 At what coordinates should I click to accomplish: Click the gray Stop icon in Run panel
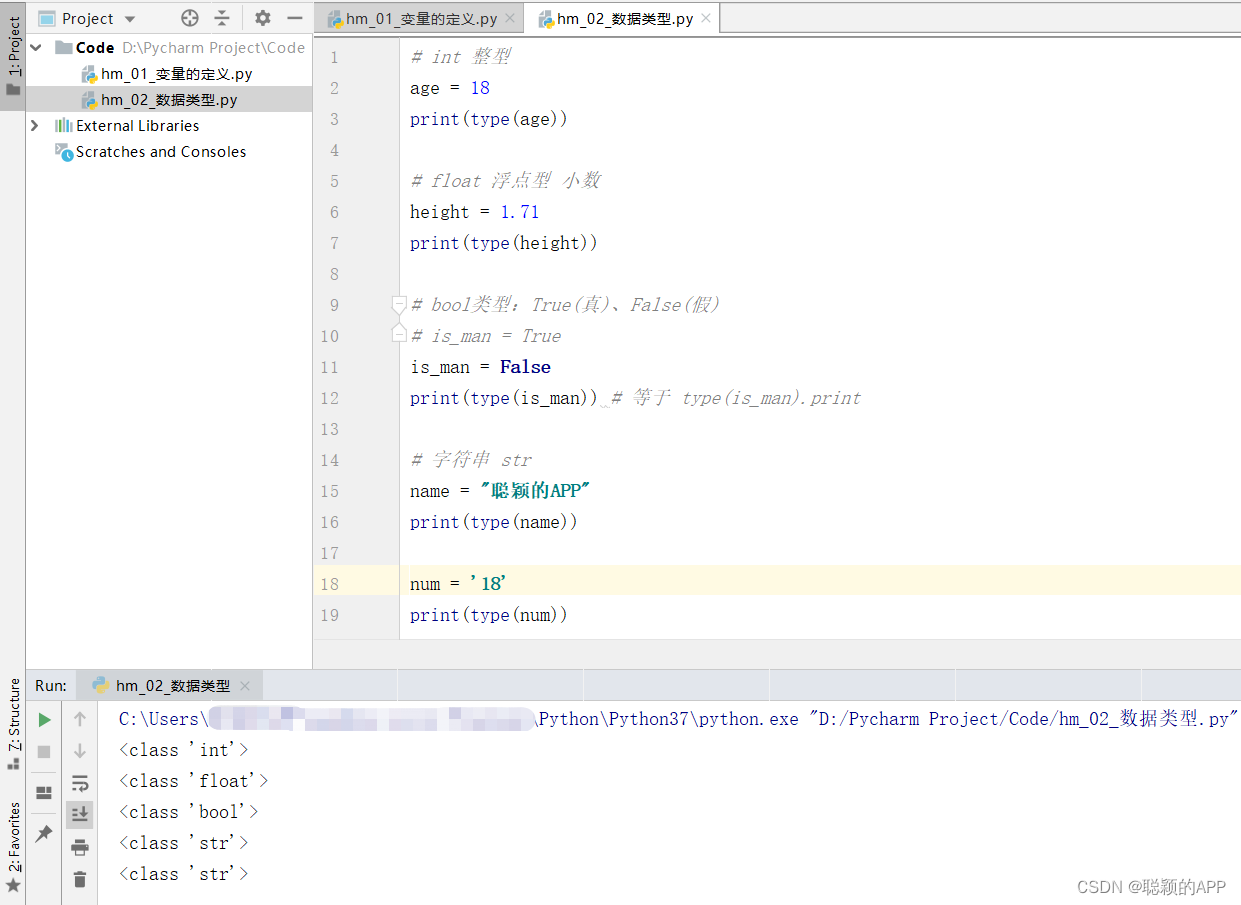44,751
